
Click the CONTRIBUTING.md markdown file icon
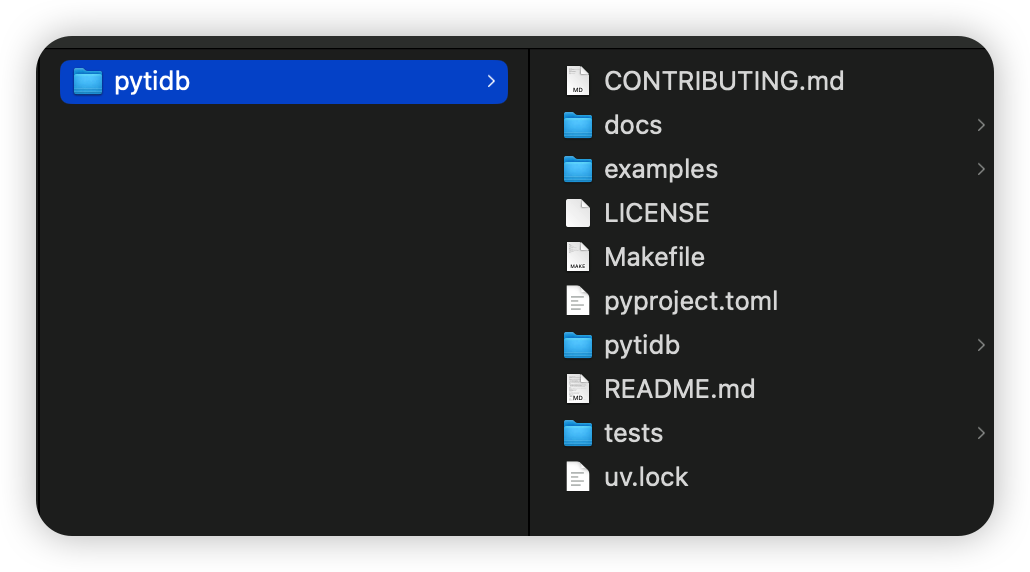coord(578,81)
